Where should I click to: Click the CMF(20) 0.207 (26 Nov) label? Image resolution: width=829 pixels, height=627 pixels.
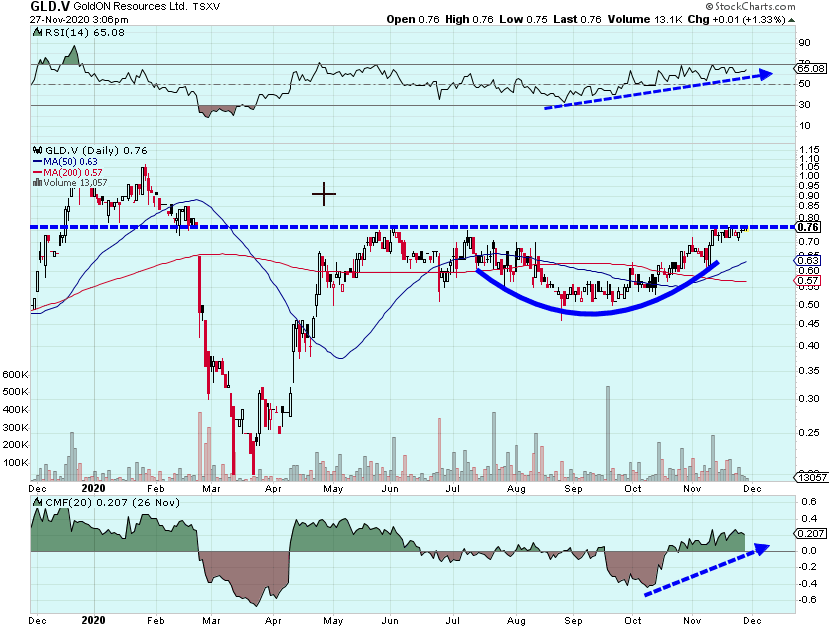[112, 503]
